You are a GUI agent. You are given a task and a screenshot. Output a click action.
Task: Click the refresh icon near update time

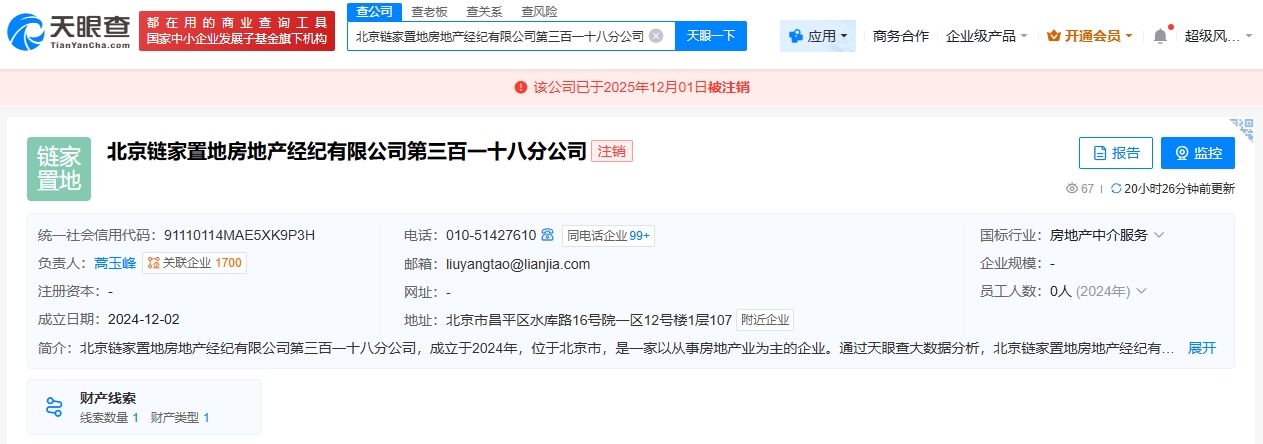1116,188
